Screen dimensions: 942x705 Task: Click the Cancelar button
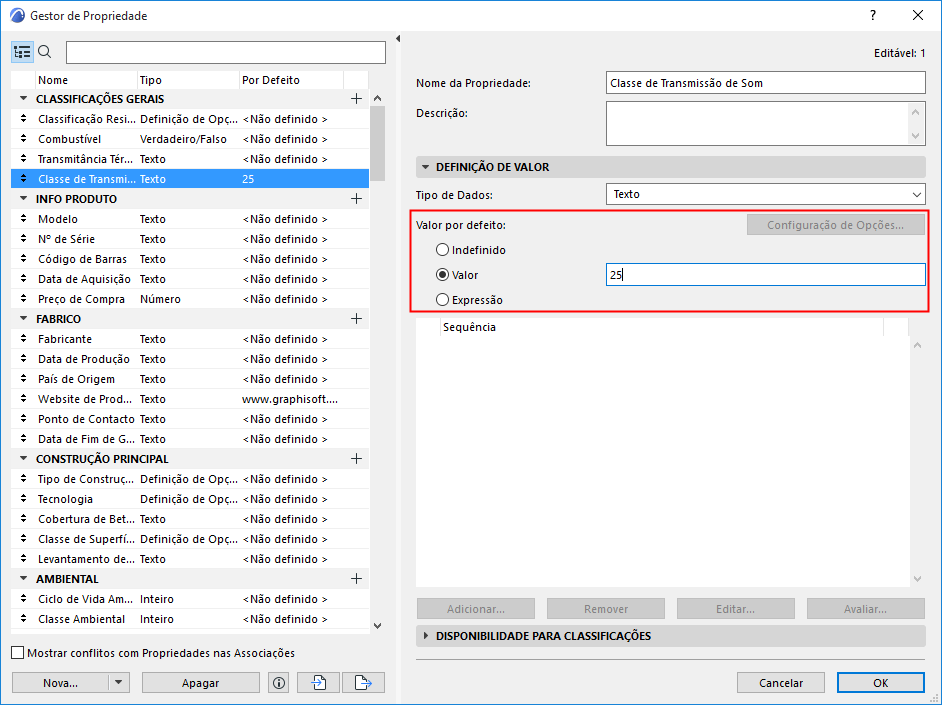781,683
